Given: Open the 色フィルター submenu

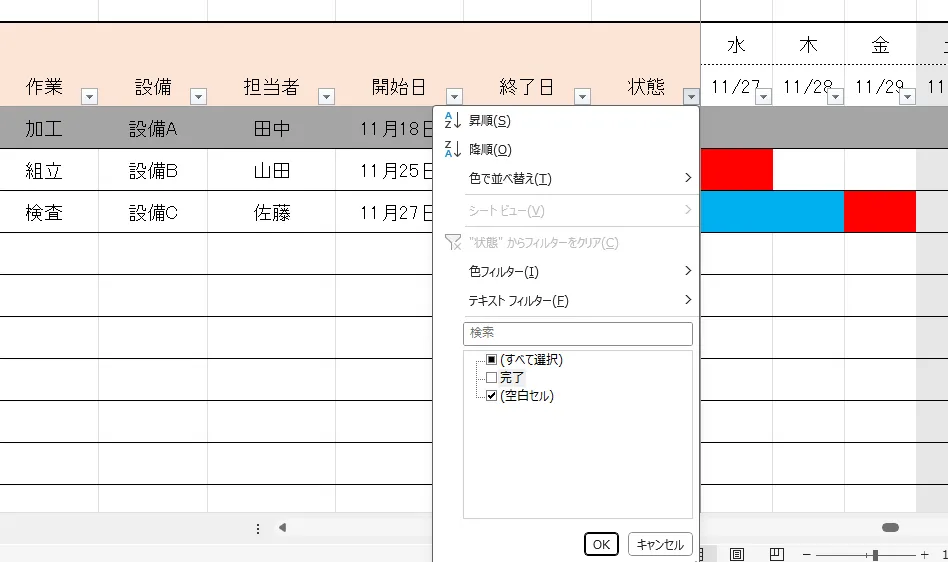Looking at the screenshot, I should (x=567, y=271).
